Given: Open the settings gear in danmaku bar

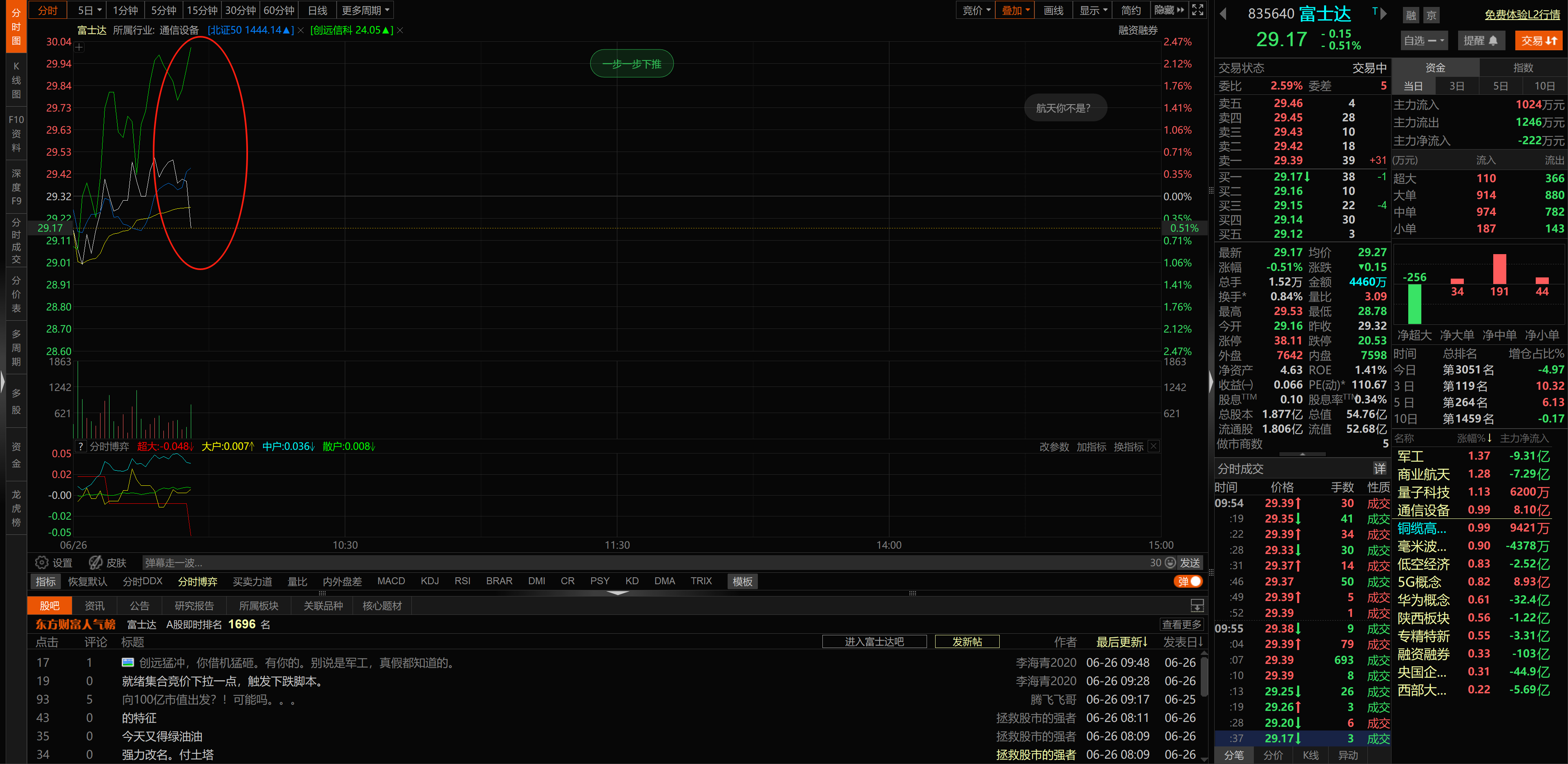Looking at the screenshot, I should pos(41,563).
